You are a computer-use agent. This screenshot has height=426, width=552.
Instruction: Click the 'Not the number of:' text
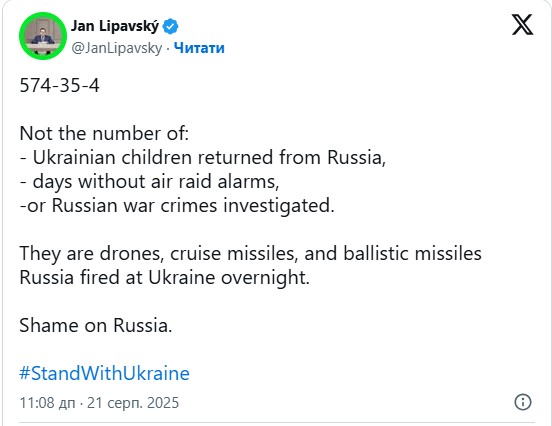point(104,134)
